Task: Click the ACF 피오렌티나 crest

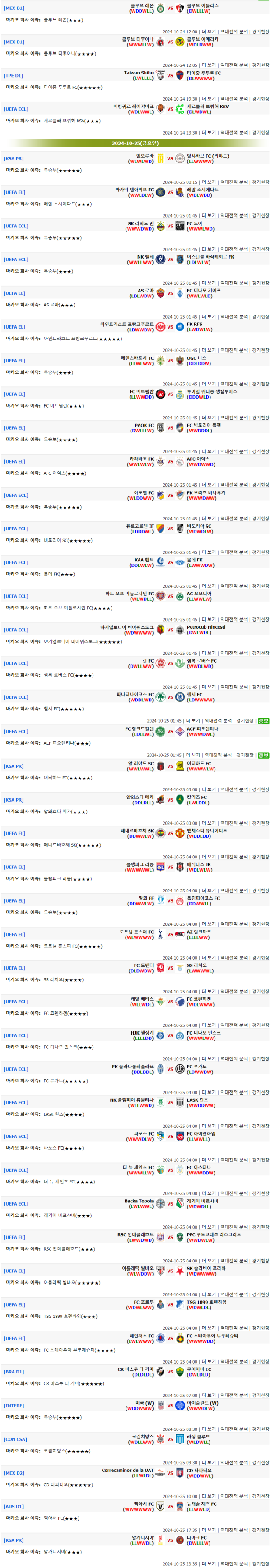Action: coord(180,732)
